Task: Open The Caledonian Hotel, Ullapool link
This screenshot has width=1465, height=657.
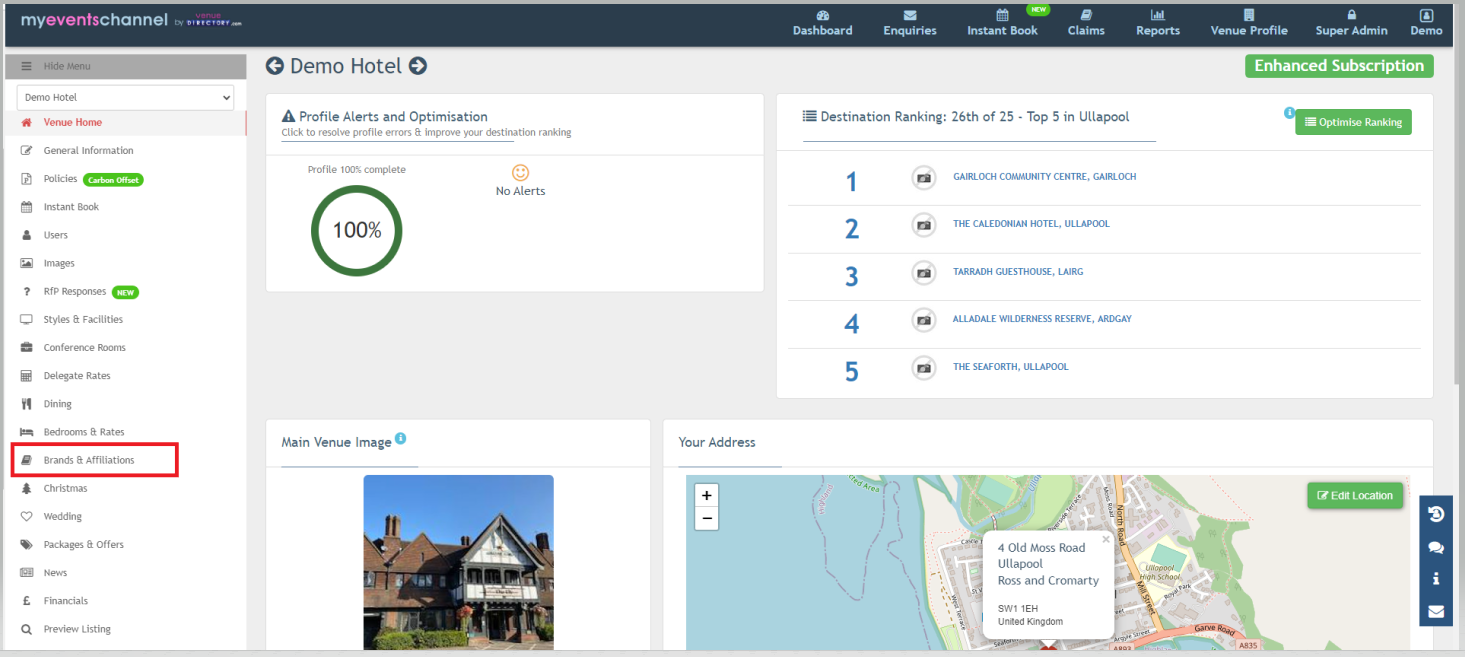Action: (x=1031, y=224)
